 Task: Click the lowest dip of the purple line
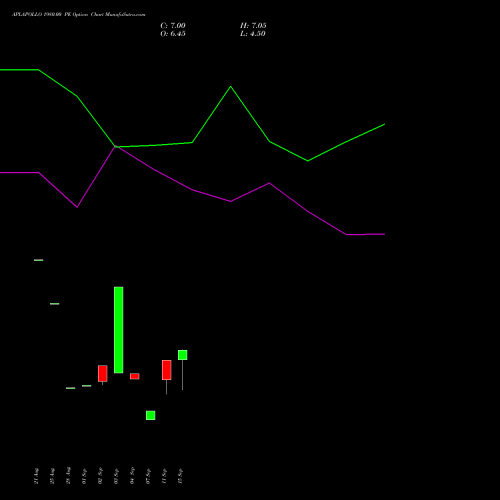click(347, 235)
